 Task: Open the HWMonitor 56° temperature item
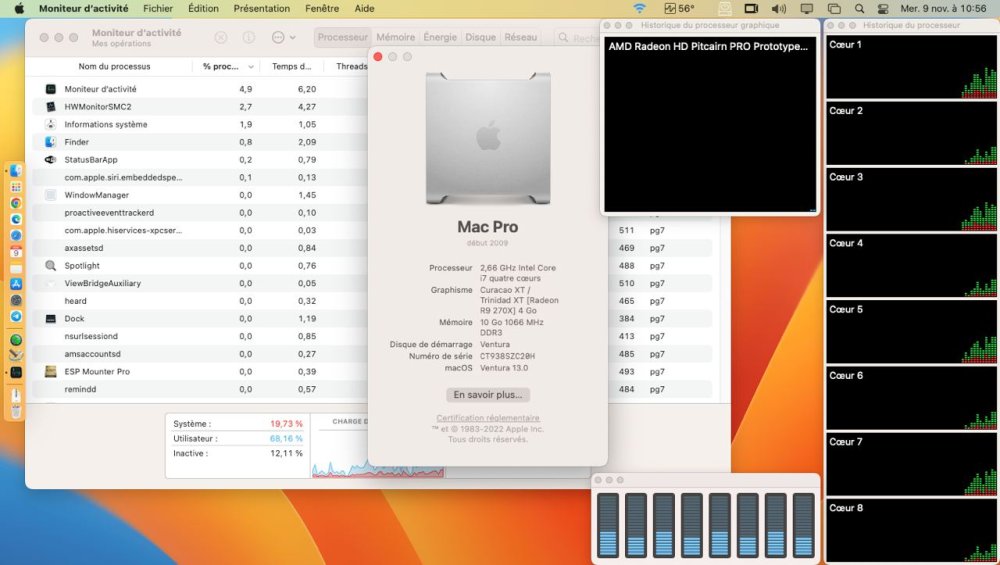(679, 8)
